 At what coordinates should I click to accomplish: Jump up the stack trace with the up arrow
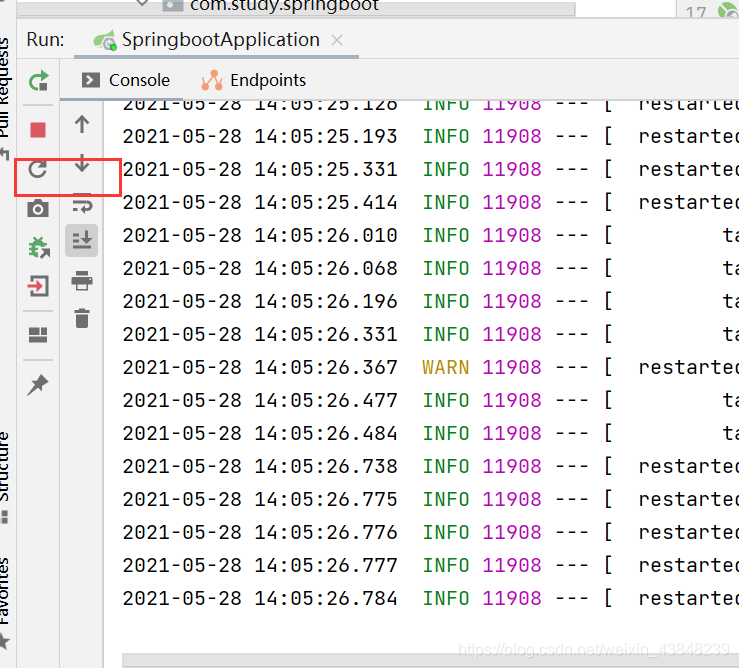click(x=82, y=124)
